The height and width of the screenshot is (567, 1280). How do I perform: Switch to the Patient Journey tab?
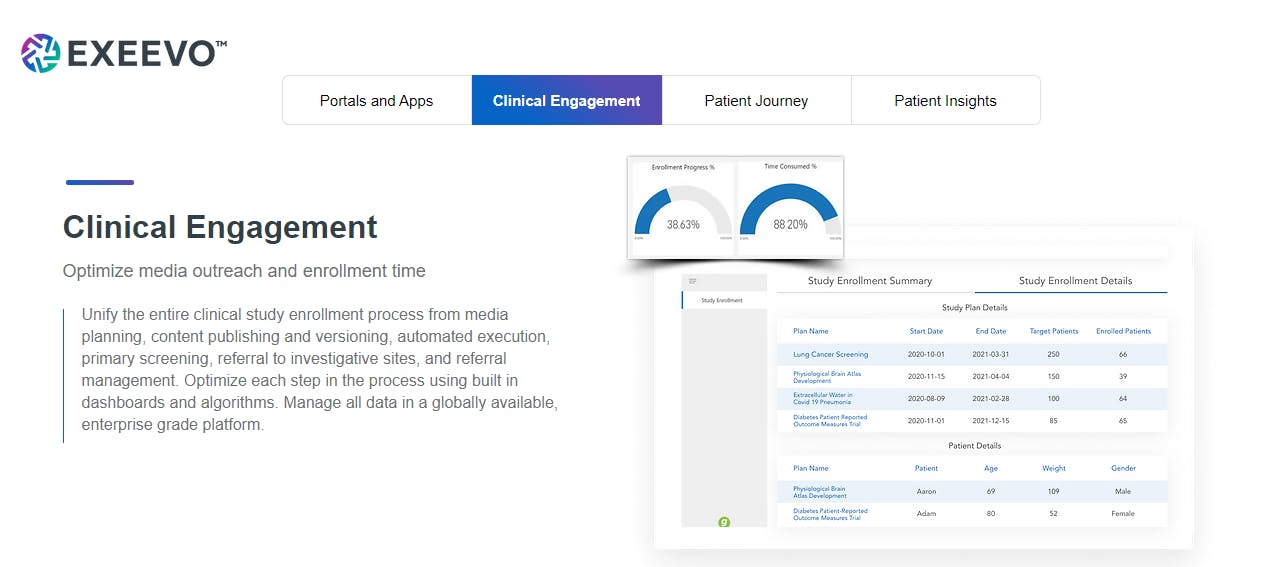click(756, 101)
